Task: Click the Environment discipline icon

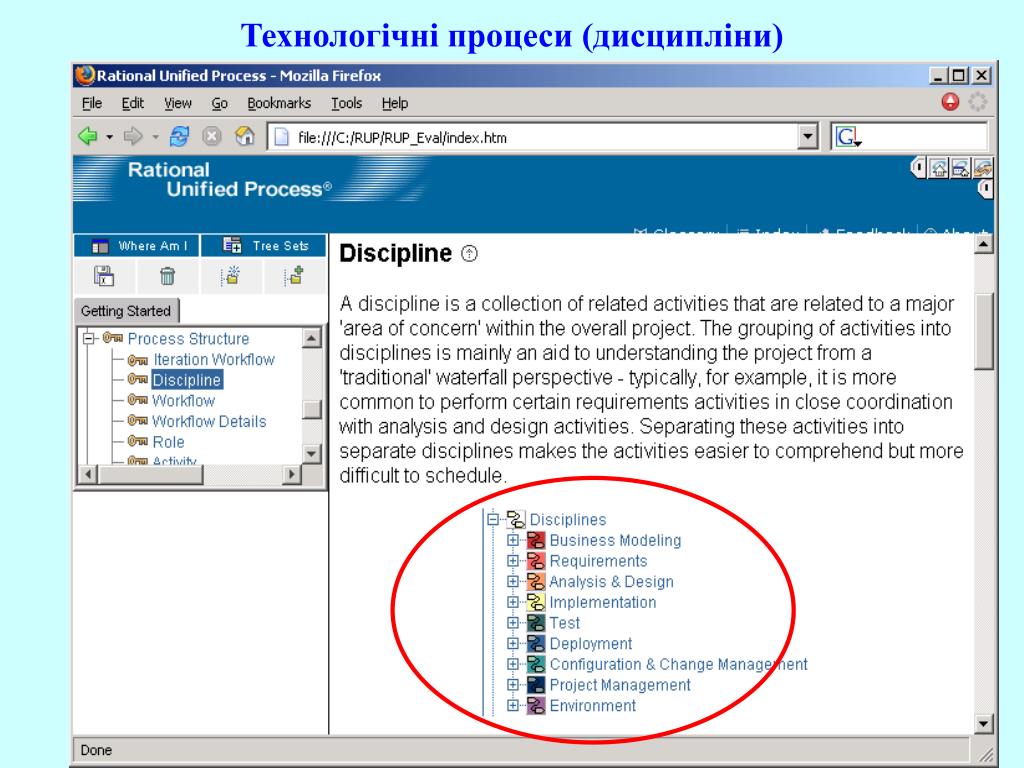Action: pos(536,705)
